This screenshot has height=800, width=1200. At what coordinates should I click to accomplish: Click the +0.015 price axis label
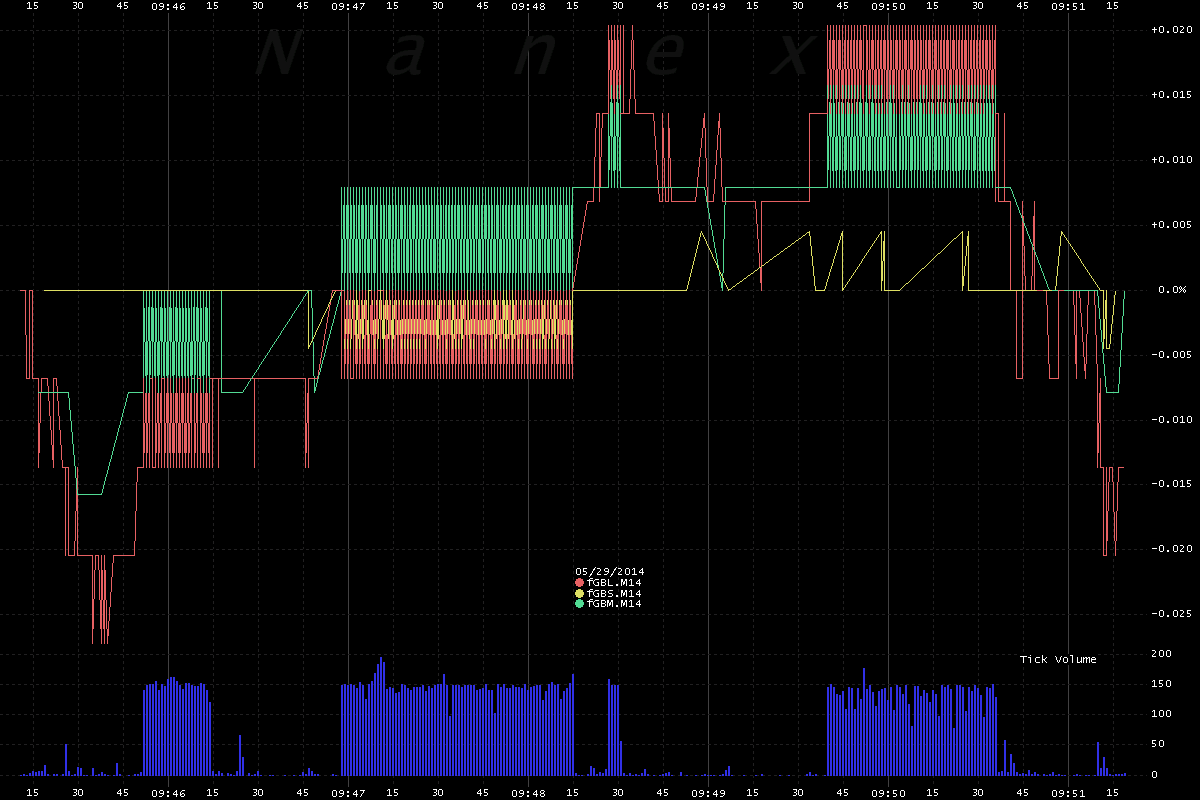point(1173,95)
